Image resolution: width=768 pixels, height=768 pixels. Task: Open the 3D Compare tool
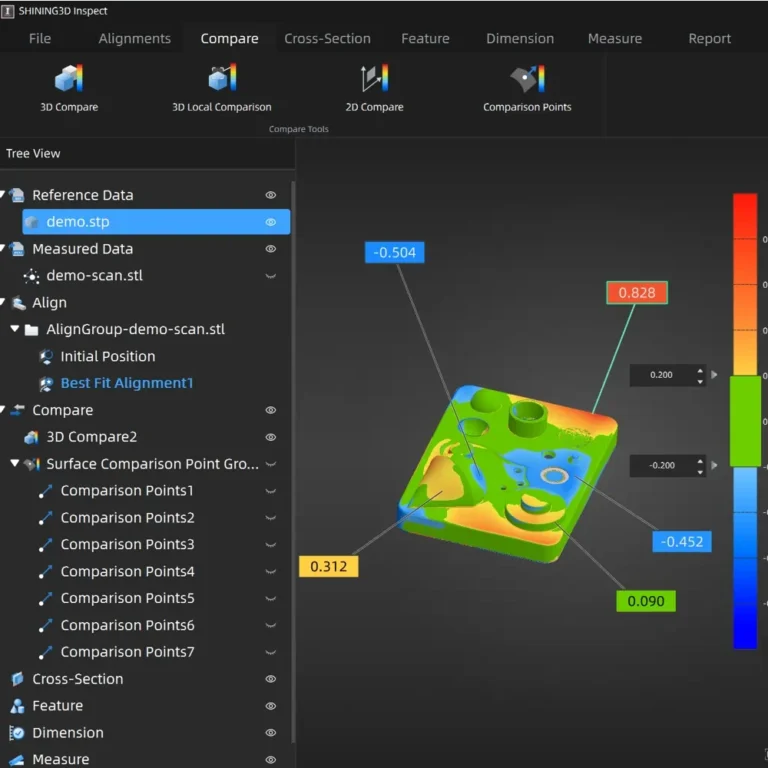click(69, 88)
